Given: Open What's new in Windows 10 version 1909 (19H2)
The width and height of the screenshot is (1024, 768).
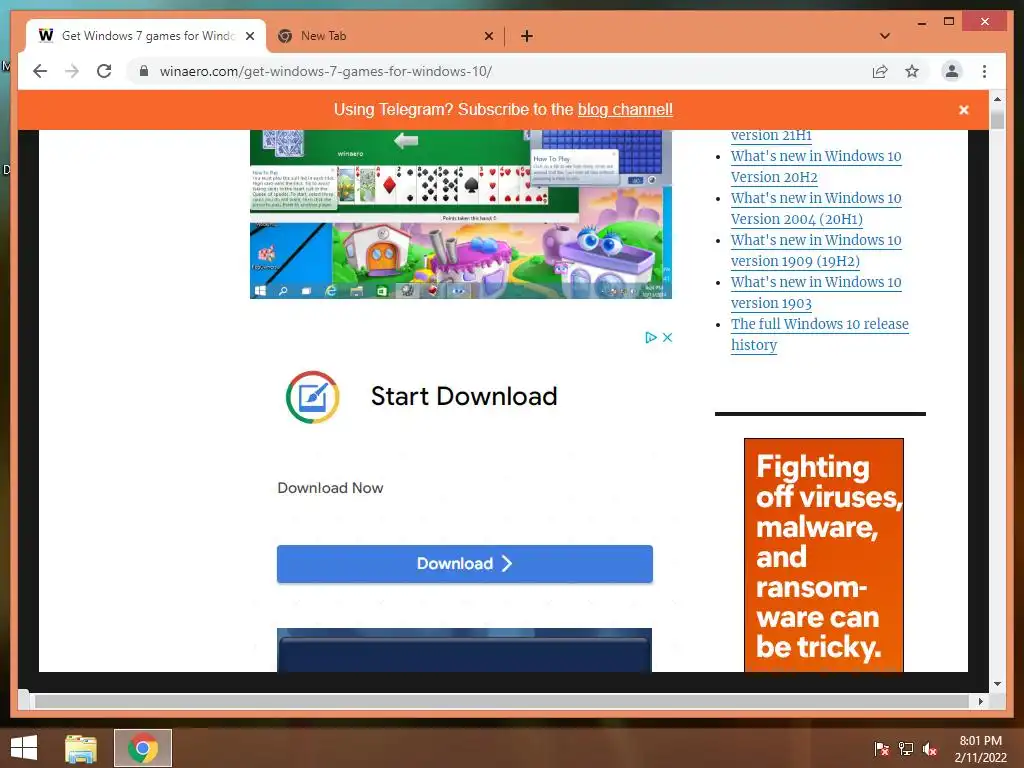Looking at the screenshot, I should click(816, 250).
